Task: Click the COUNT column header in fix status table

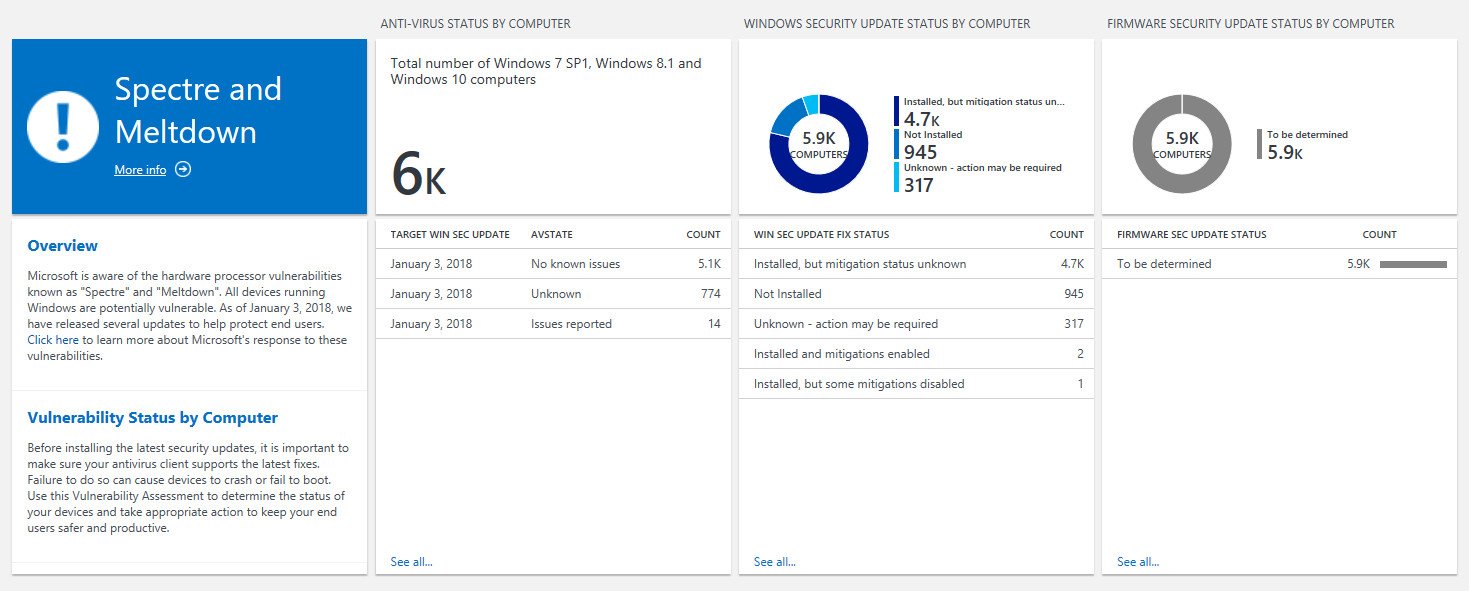Action: click(1065, 233)
